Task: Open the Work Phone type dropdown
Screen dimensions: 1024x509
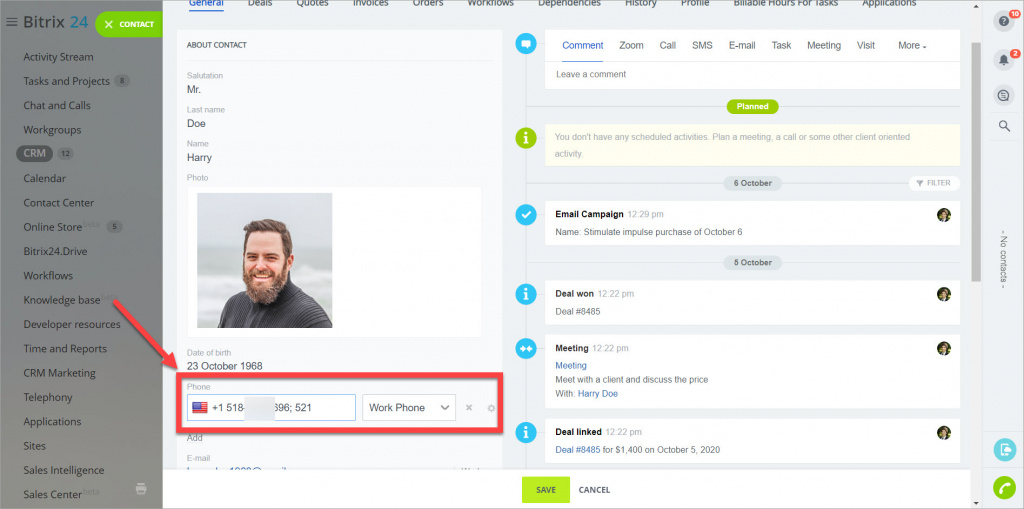Action: coord(409,408)
